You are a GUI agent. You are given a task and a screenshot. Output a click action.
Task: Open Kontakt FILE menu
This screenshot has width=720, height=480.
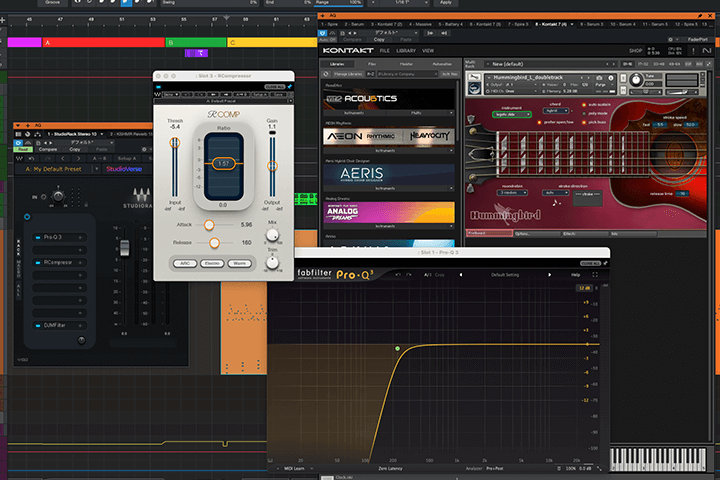coord(384,51)
